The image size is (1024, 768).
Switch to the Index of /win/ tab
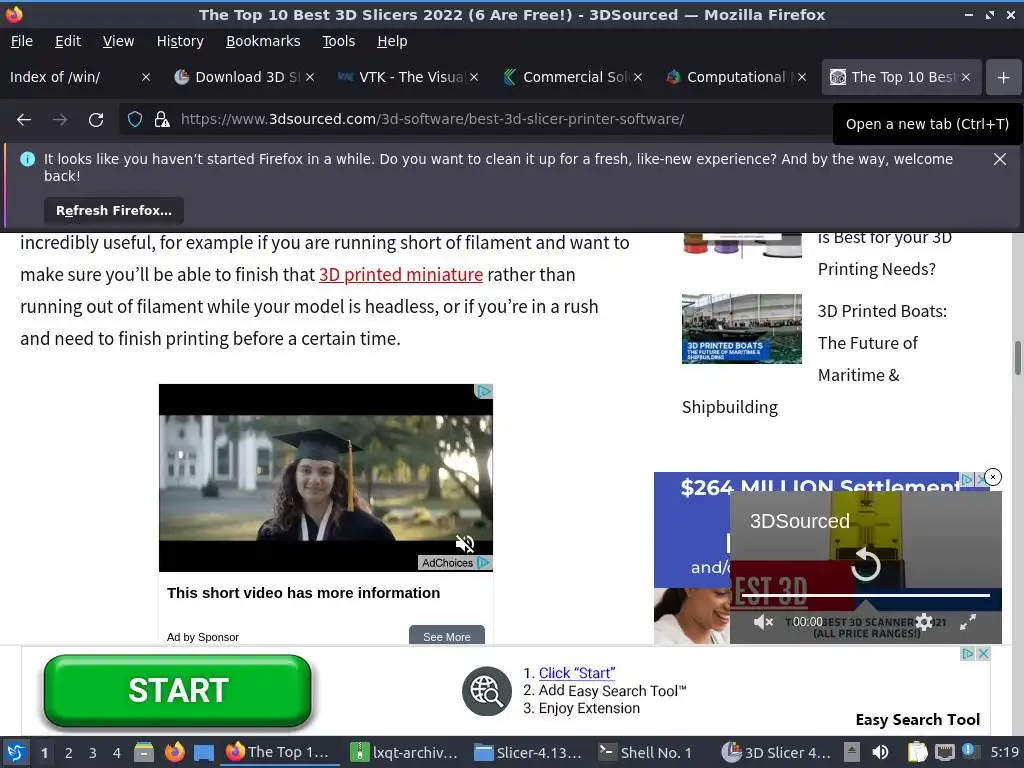pos(72,77)
